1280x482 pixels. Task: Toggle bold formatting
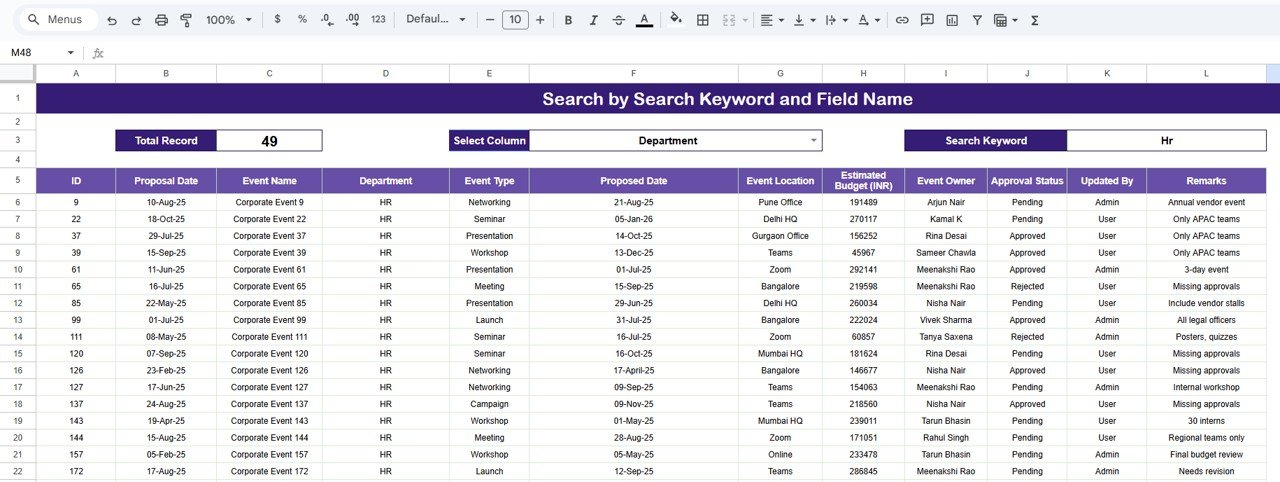[568, 20]
